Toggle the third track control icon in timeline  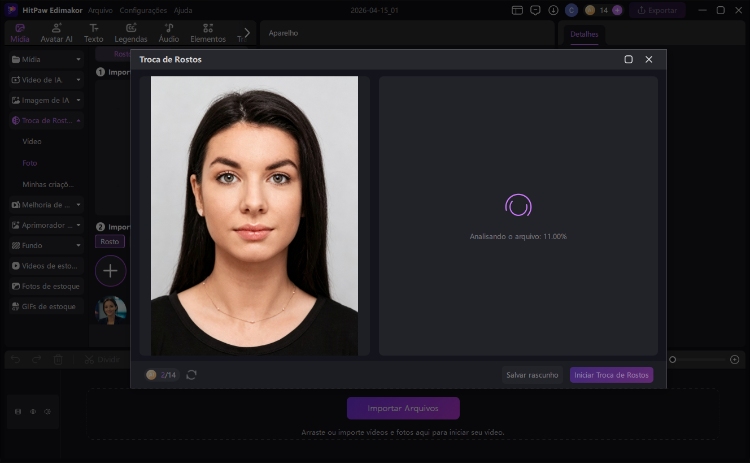47,411
